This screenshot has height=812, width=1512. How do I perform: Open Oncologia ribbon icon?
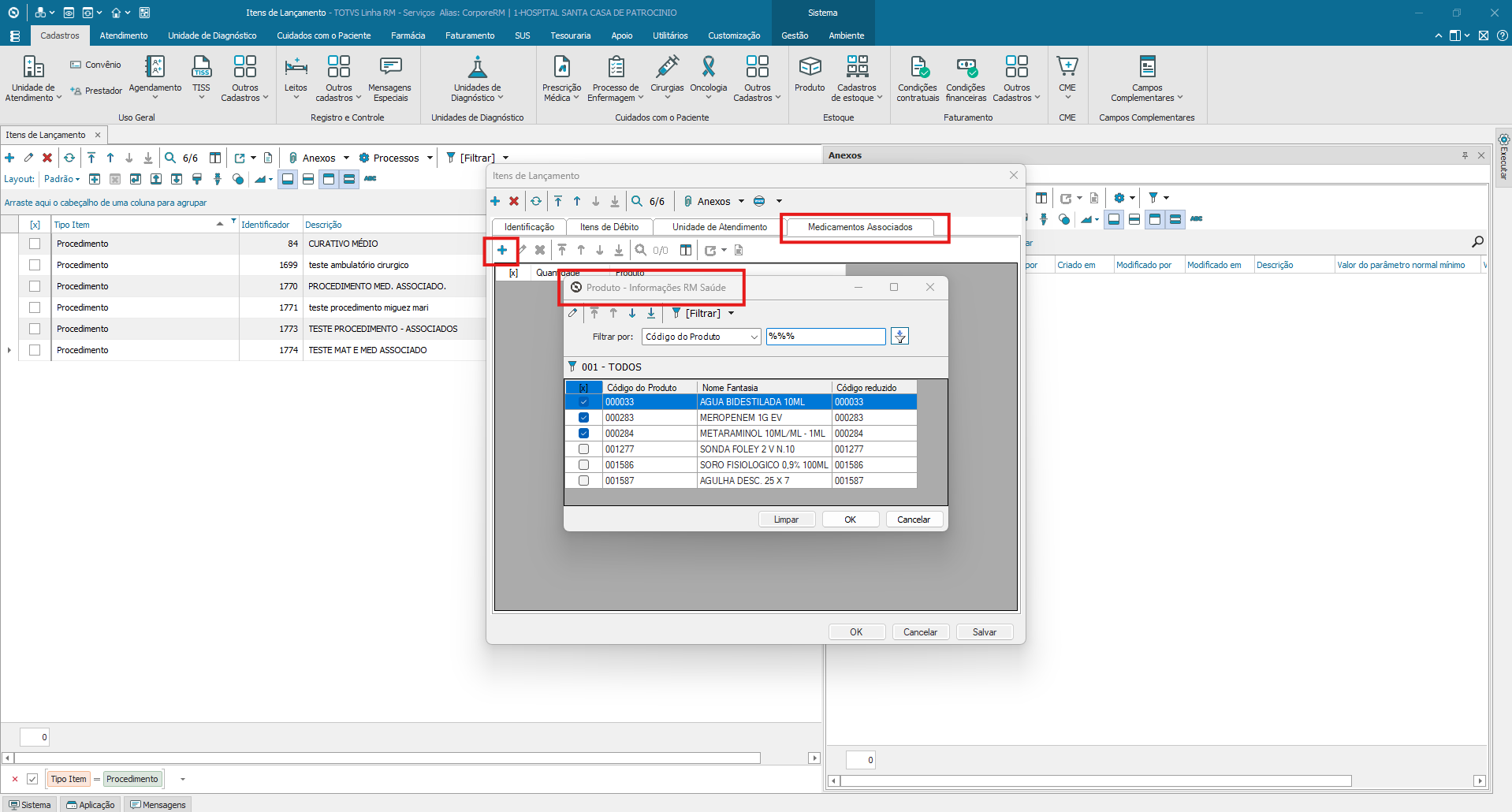(x=709, y=77)
